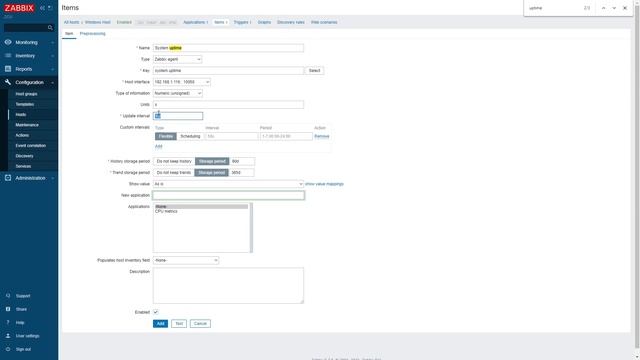Image resolution: width=640 pixels, height=360 pixels.
Task: Click the Monitoring eye icon
Action: point(8,42)
